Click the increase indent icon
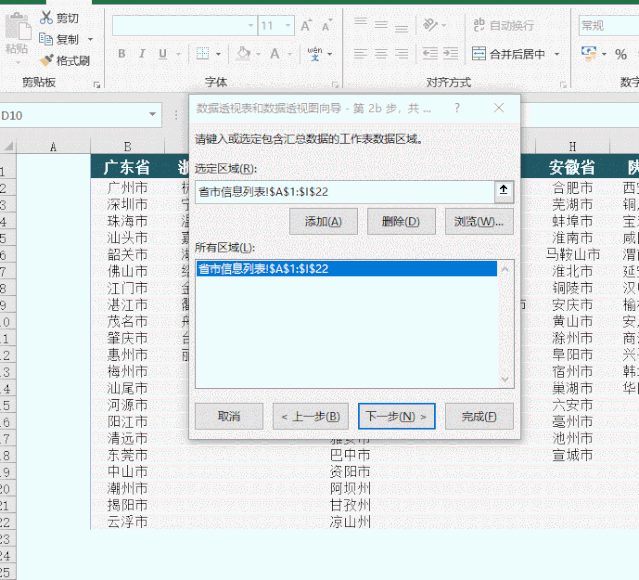 pyautogui.click(x=450, y=53)
